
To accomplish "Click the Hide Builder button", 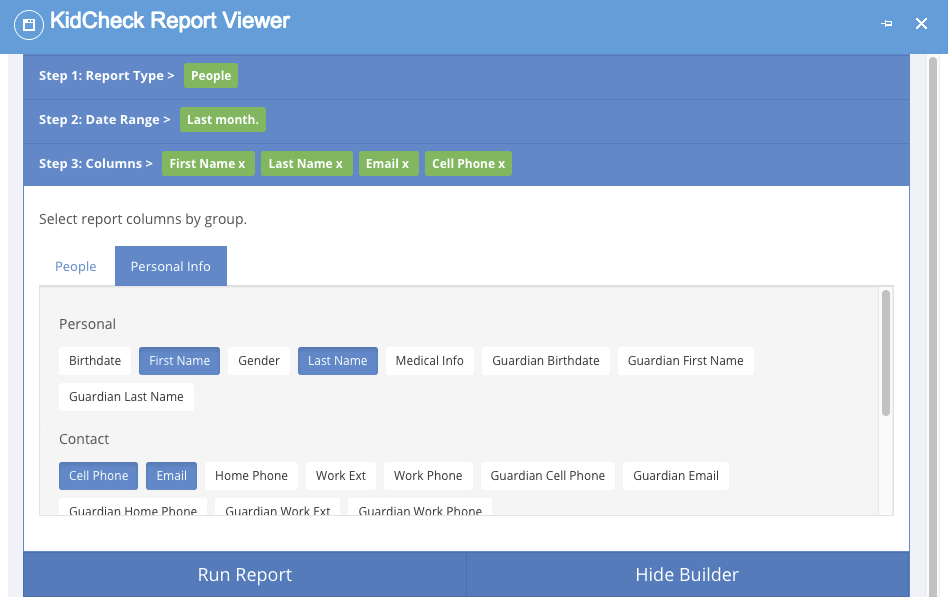I will [x=687, y=574].
